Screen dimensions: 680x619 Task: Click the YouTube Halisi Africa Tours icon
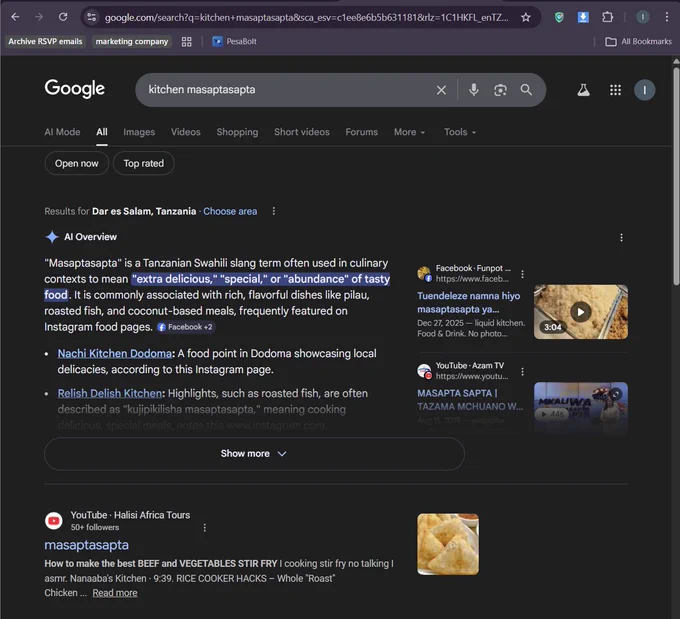(54, 521)
